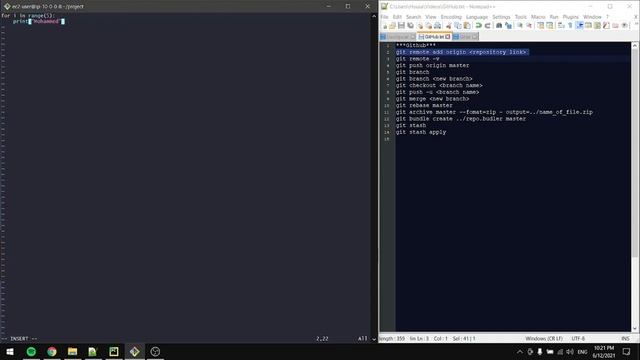Open Find with the binoculars icon

[499, 26]
